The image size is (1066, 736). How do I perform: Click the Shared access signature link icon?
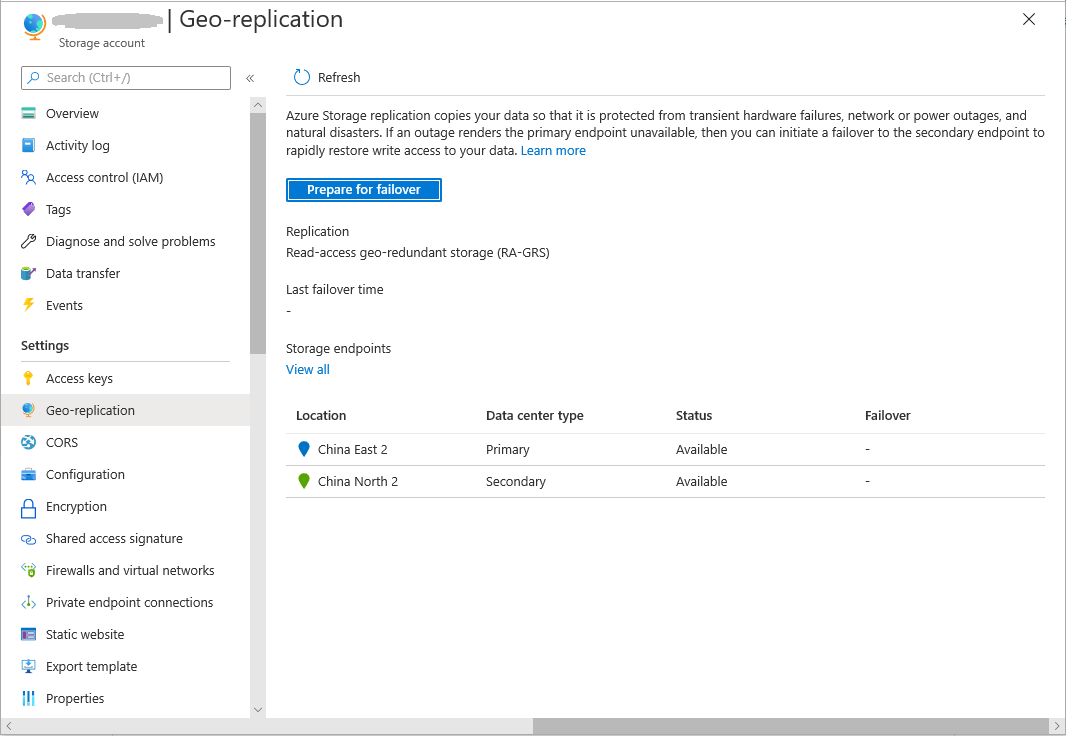coord(29,539)
